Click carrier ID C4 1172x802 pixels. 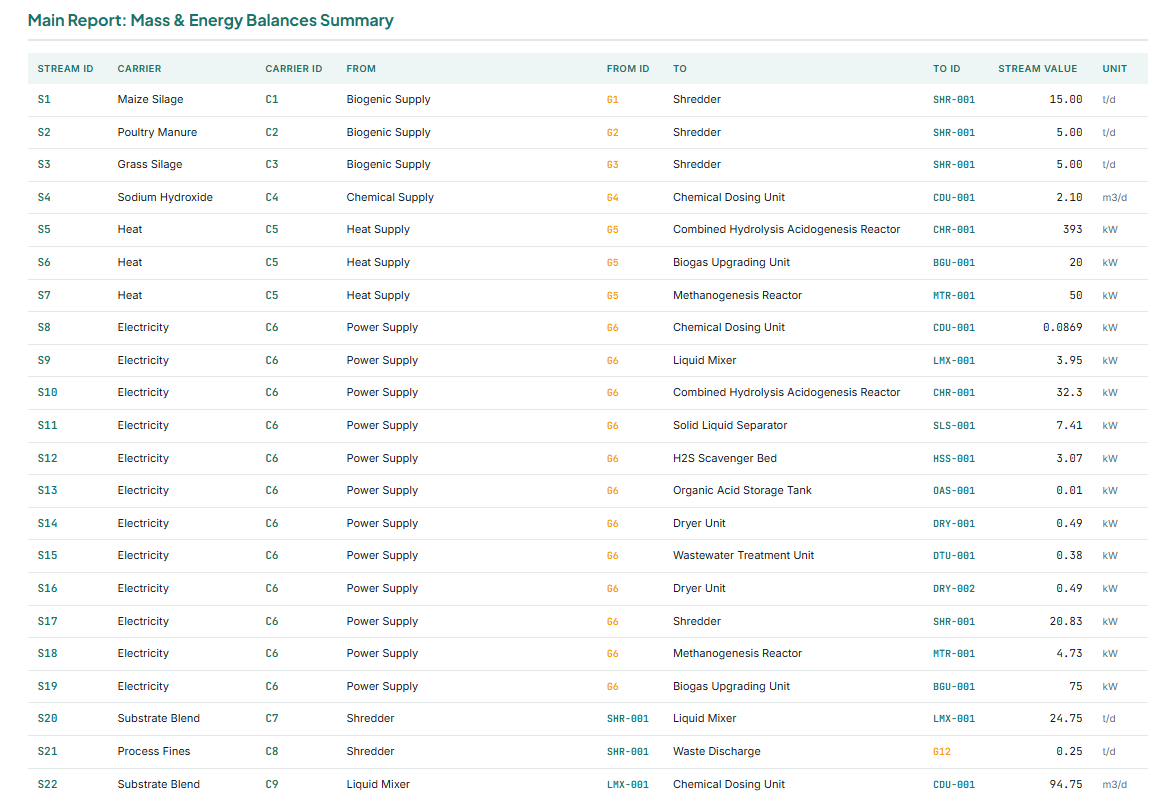272,197
